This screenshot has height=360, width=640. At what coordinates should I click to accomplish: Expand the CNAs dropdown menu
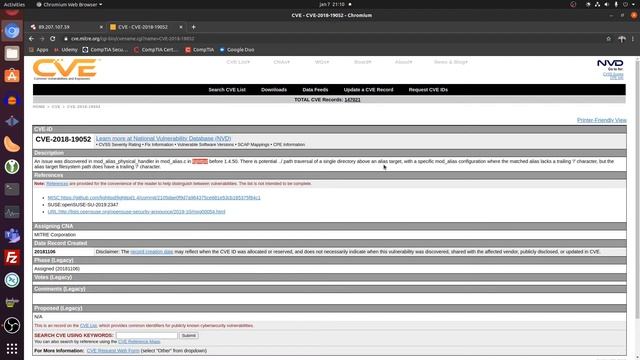pos(282,62)
